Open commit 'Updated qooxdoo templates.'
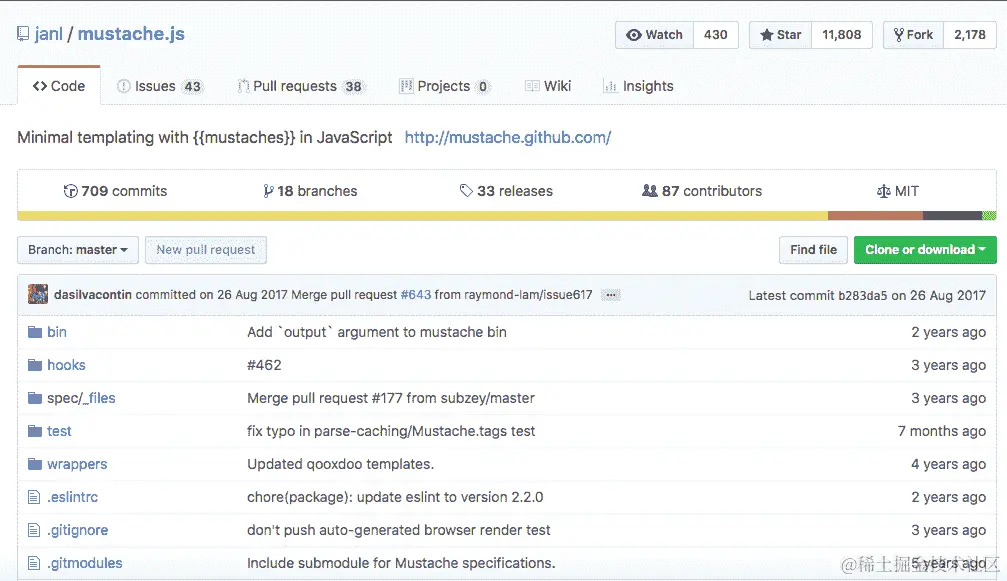Screen dimensions: 1007x581 coord(340,464)
